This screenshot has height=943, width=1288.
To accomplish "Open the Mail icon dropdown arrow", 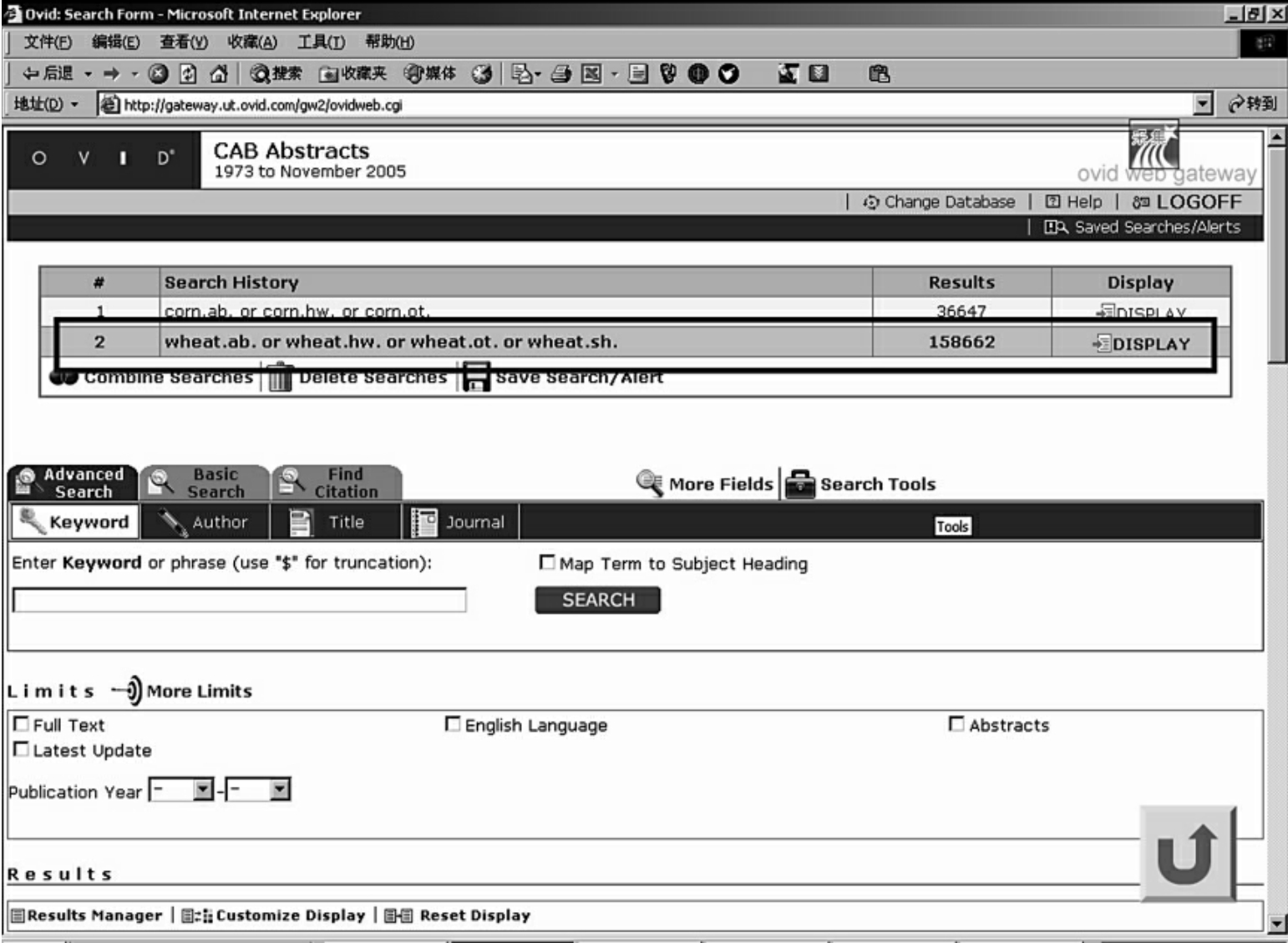I will pyautogui.click(x=538, y=74).
